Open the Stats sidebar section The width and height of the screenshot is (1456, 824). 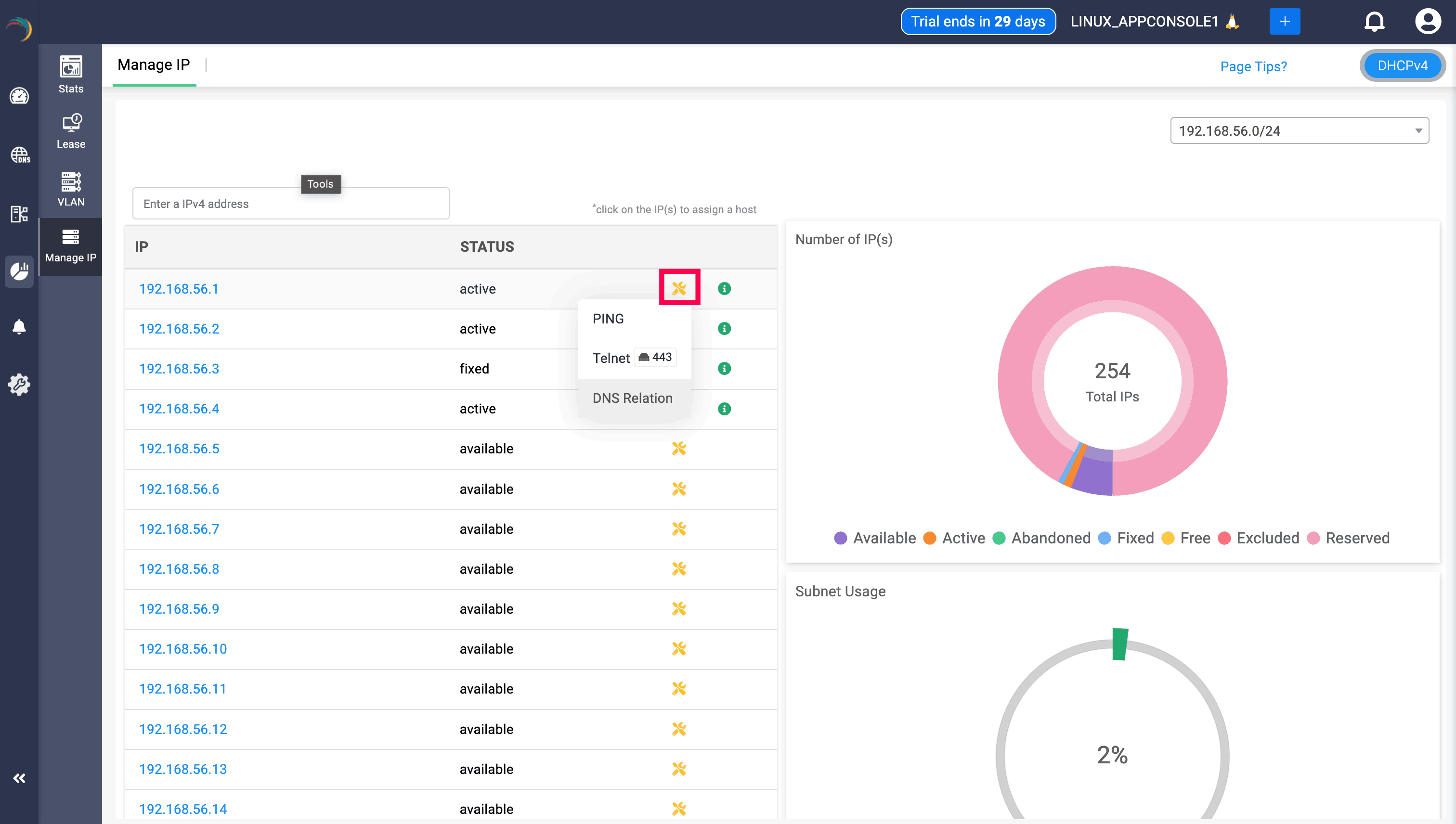71,74
